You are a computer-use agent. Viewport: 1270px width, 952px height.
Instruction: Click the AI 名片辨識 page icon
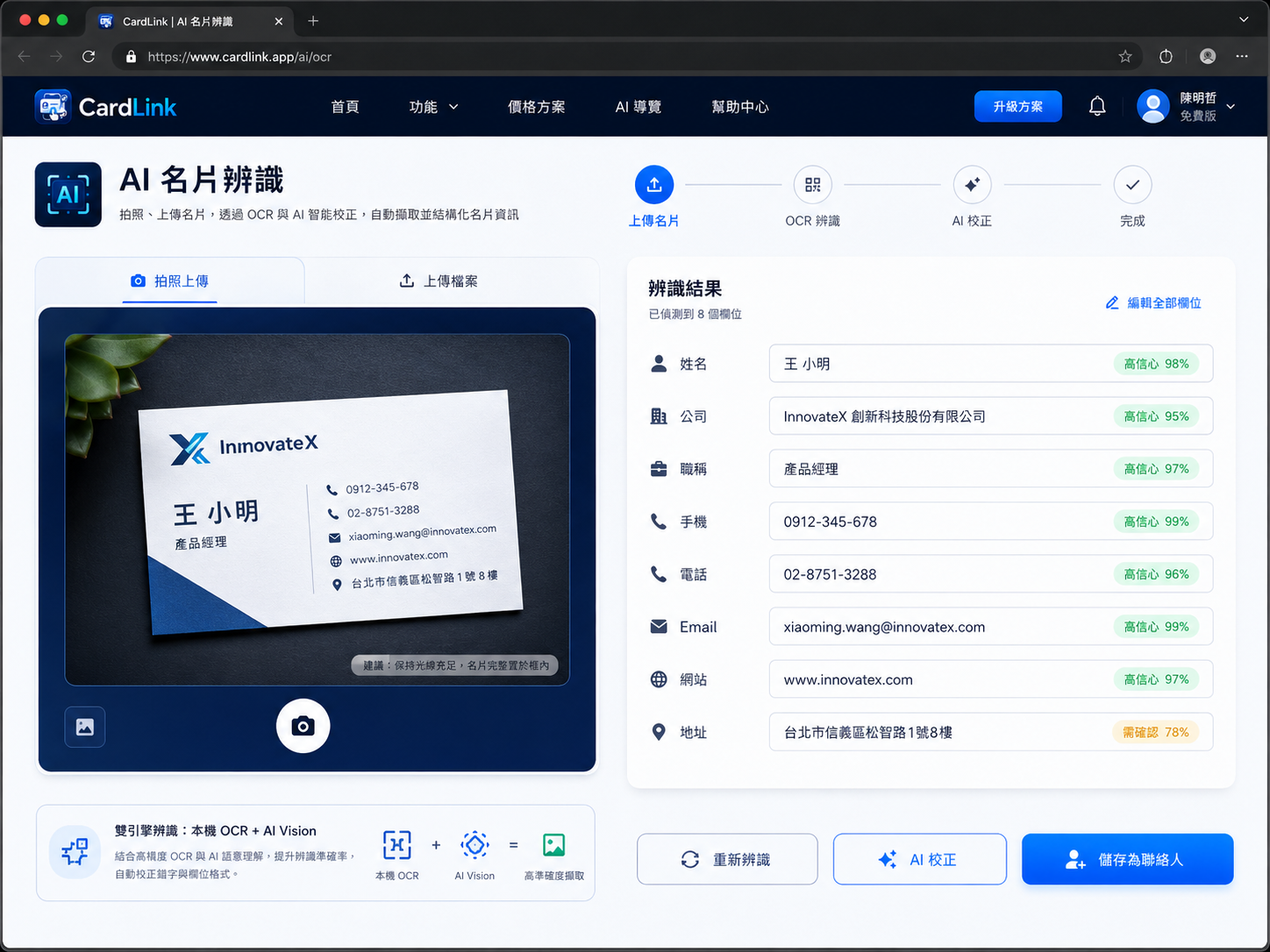[68, 195]
